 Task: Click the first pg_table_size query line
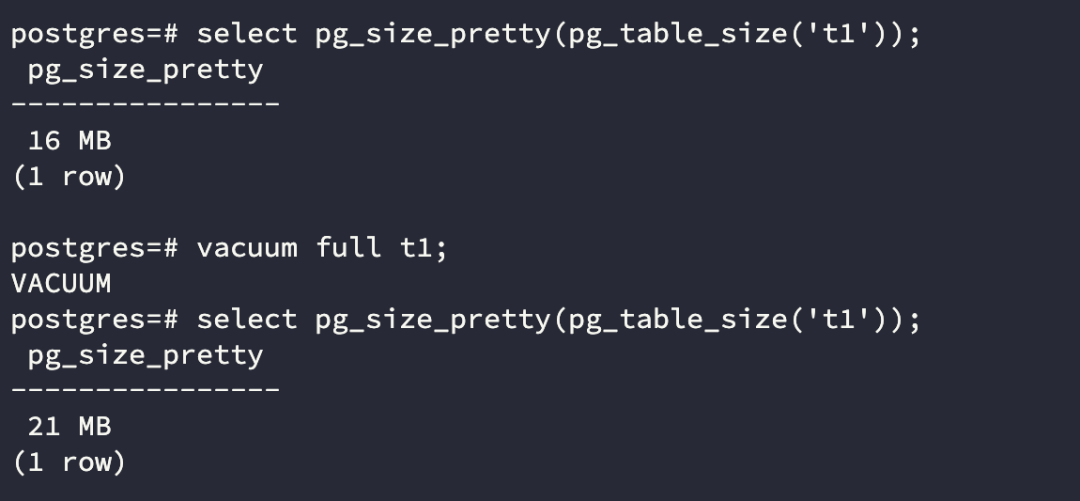click(x=466, y=34)
